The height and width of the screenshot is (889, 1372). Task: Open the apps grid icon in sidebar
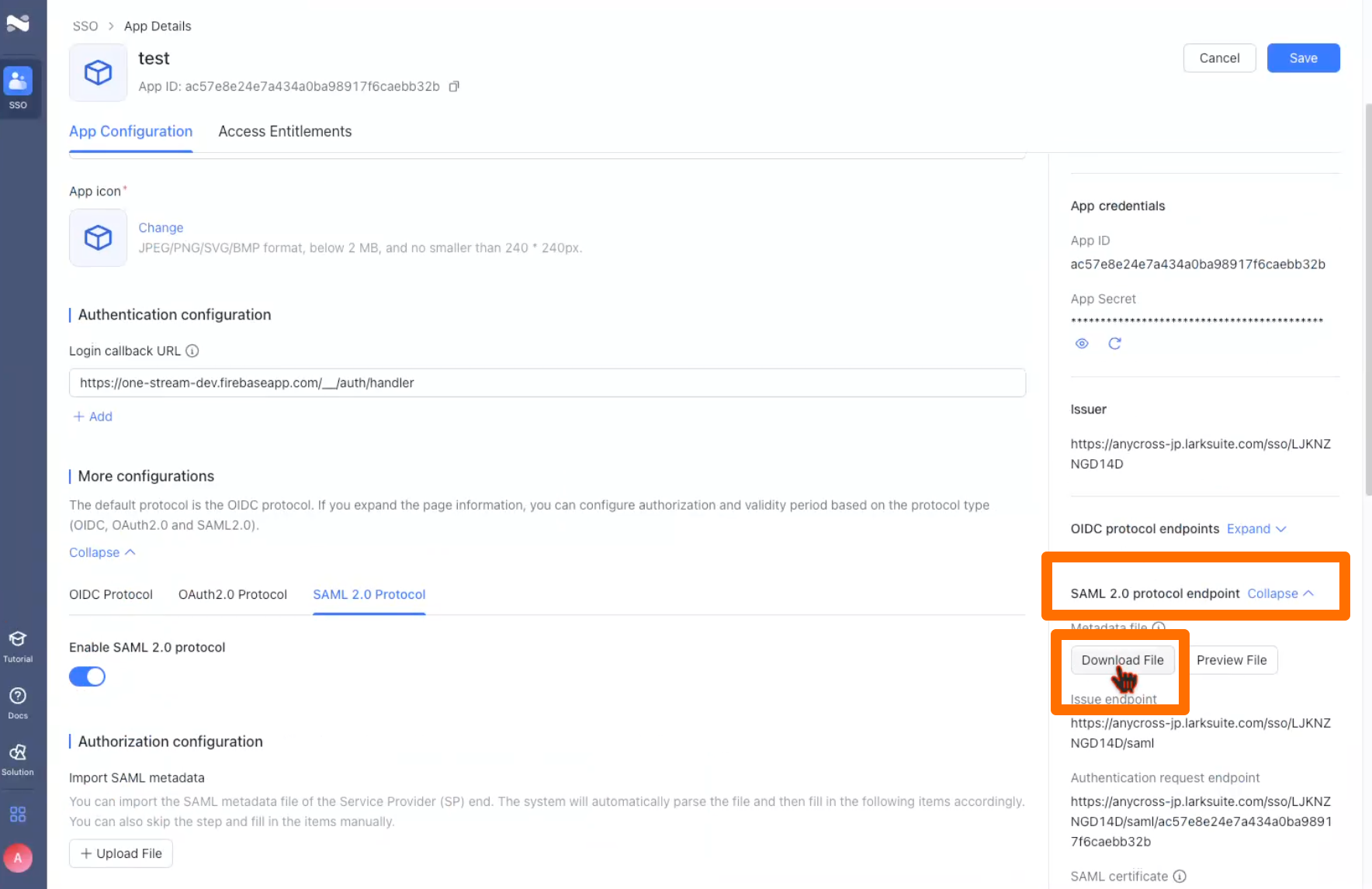18,814
